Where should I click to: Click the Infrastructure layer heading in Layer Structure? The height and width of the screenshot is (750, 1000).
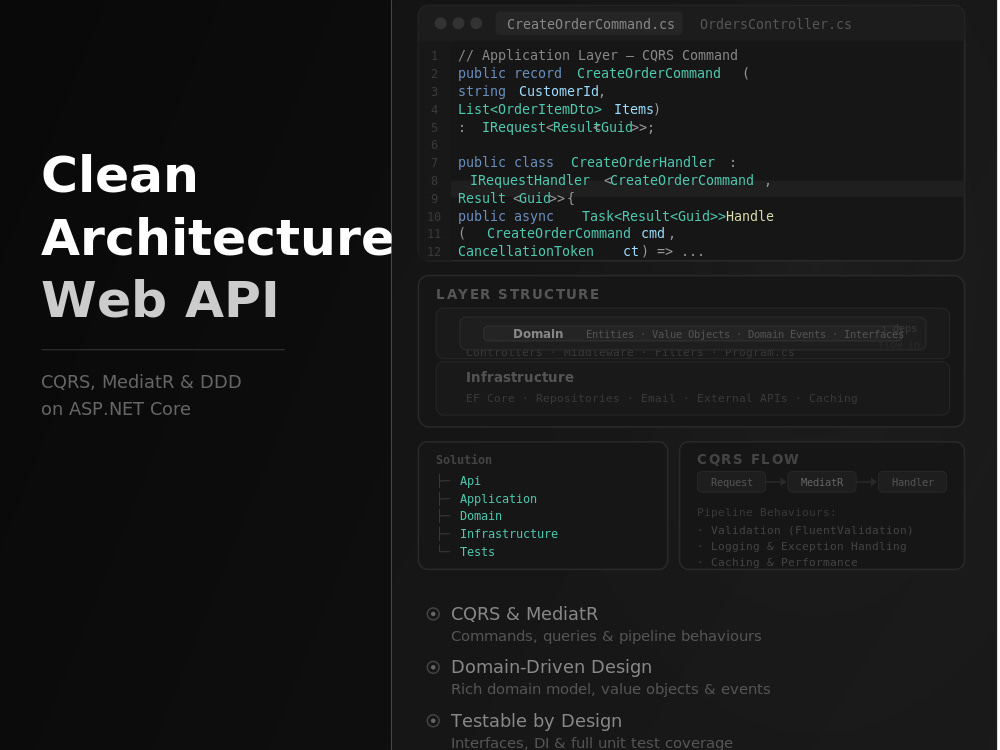[x=520, y=377]
